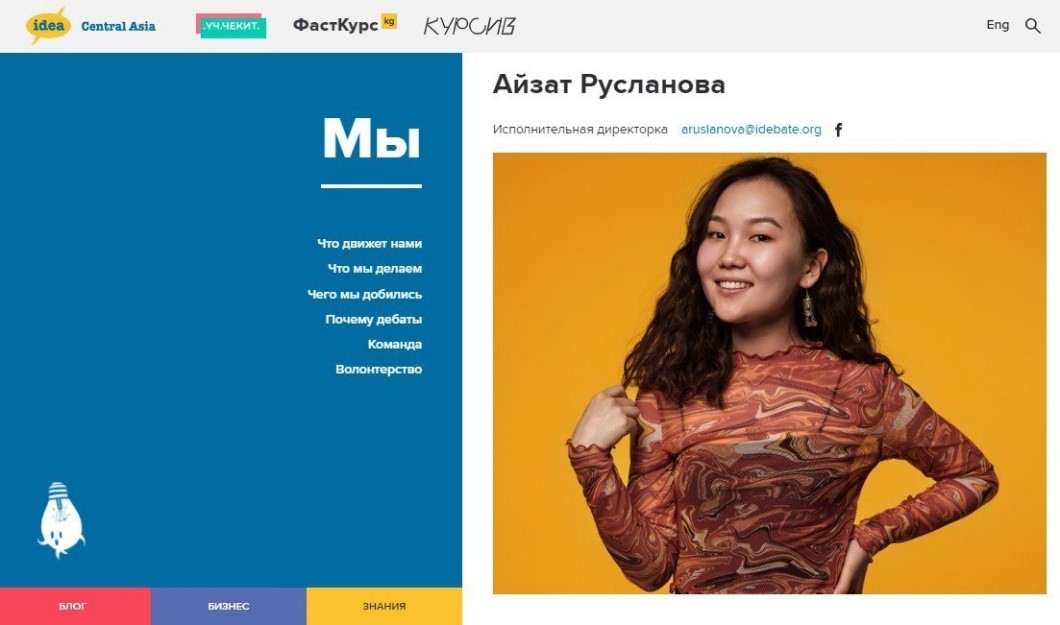Click the search magnifier icon
1060x625 pixels.
point(1032,26)
